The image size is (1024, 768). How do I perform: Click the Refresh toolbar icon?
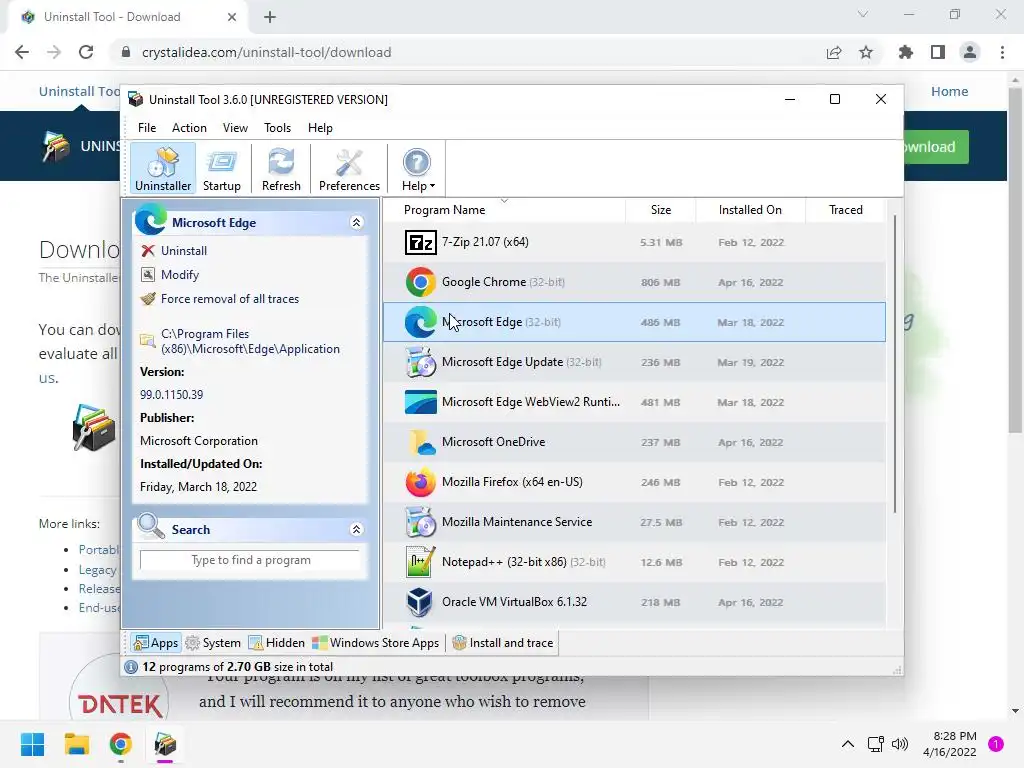pyautogui.click(x=281, y=169)
